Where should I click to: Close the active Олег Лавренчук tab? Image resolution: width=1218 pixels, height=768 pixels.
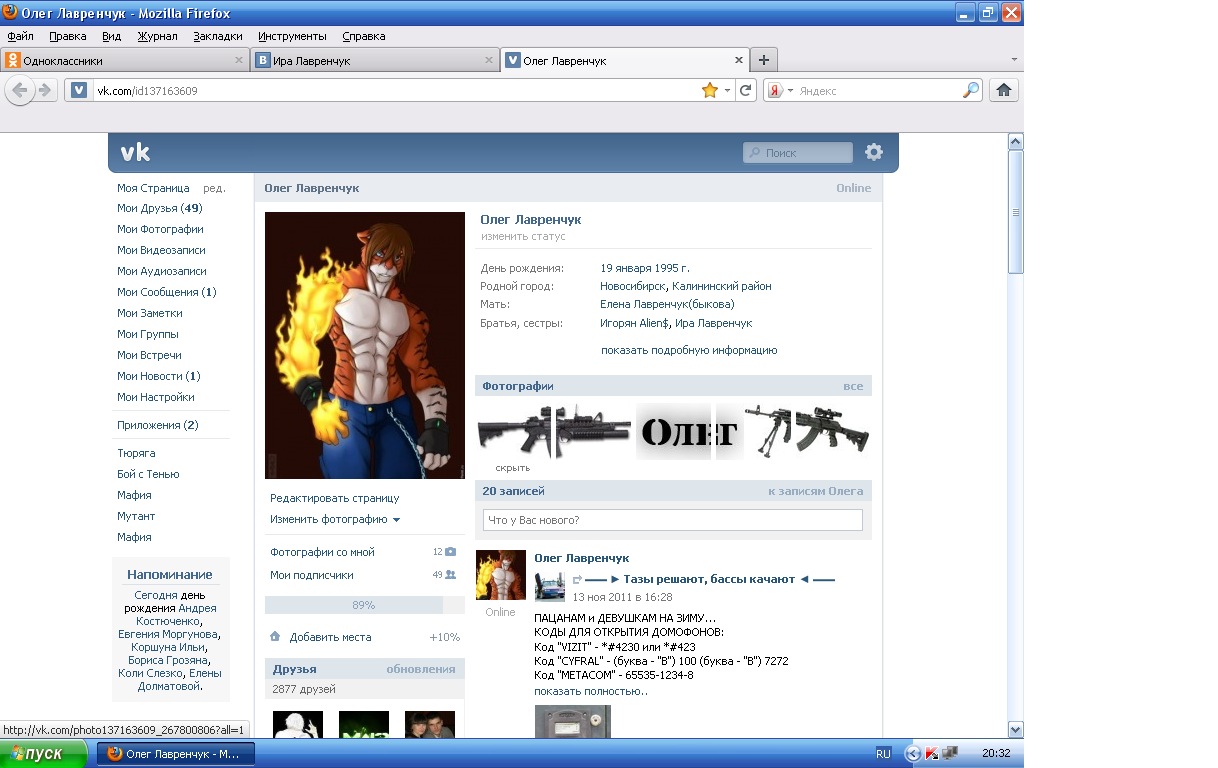coord(740,60)
